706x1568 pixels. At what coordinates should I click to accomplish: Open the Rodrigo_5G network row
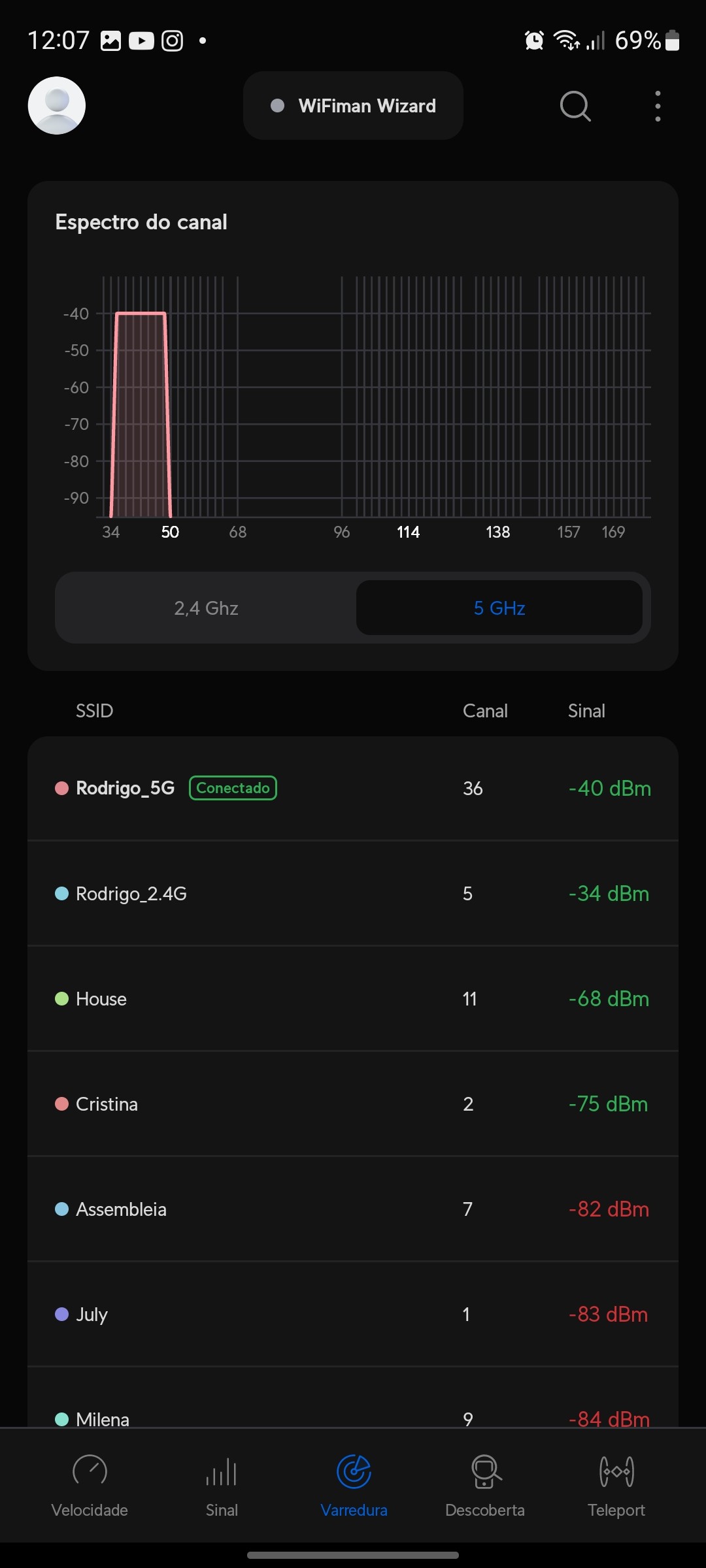tap(353, 789)
